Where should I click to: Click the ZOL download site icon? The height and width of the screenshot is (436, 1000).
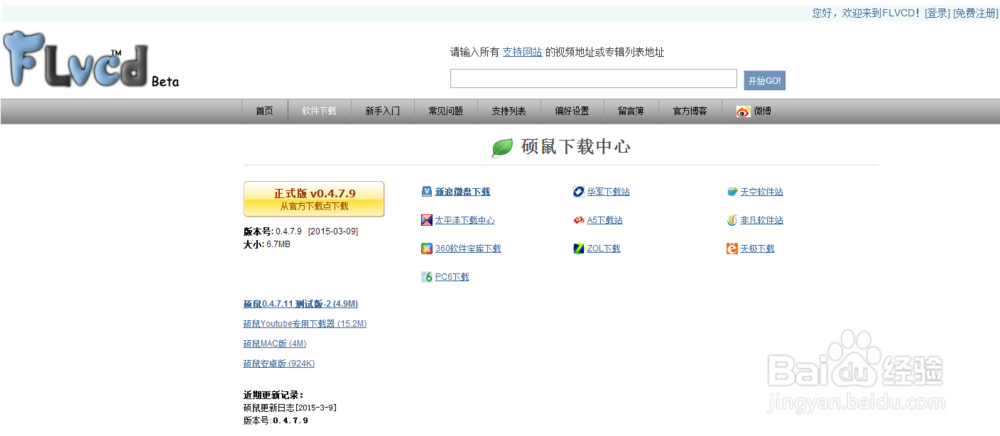[578, 249]
